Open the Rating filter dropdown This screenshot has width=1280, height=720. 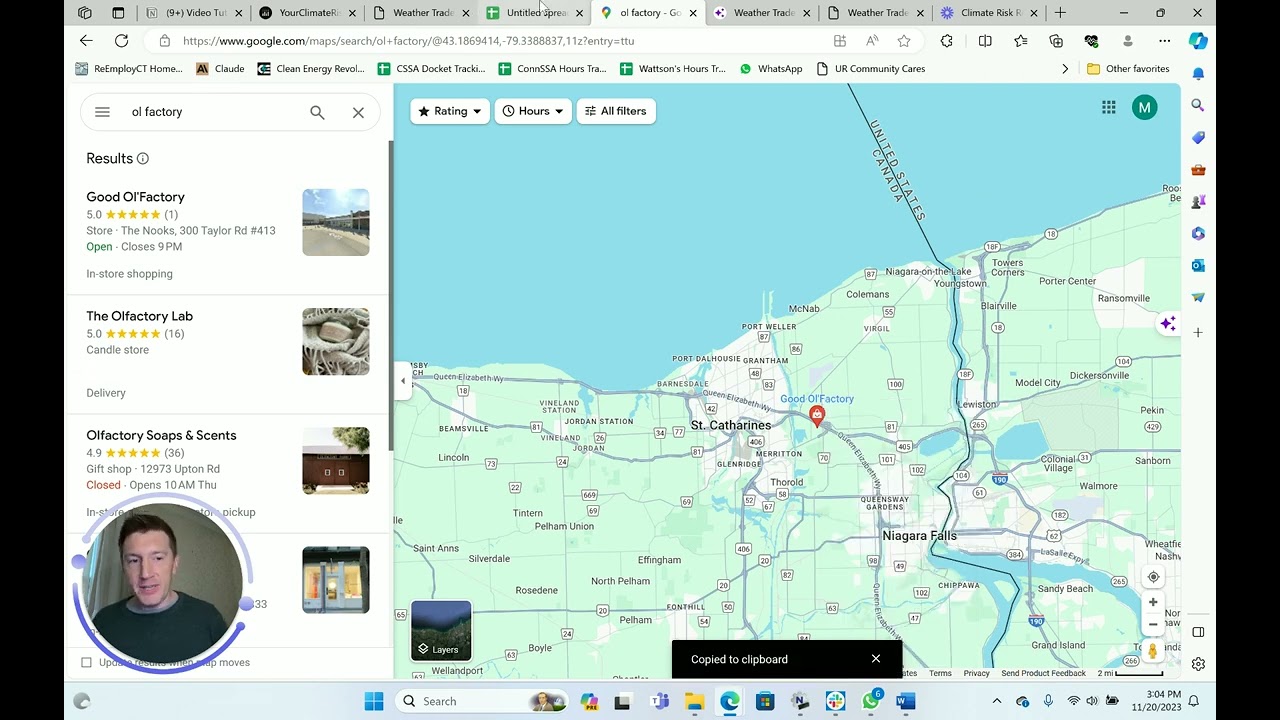pos(450,111)
